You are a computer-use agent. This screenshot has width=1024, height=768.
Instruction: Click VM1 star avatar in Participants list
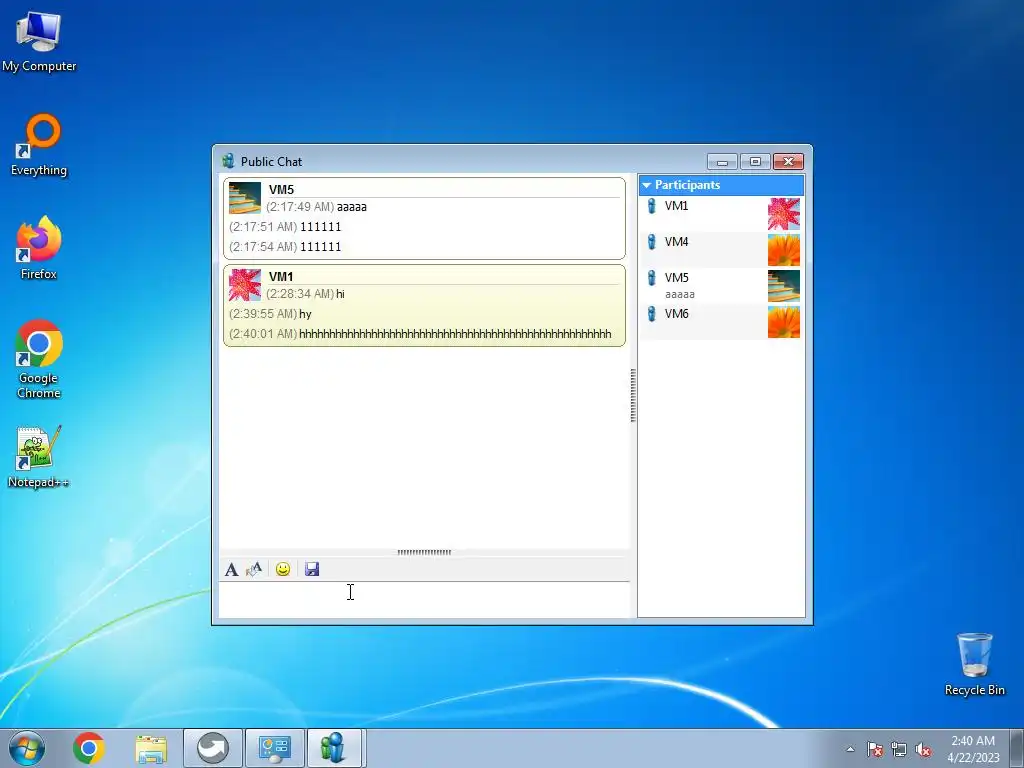pos(784,214)
